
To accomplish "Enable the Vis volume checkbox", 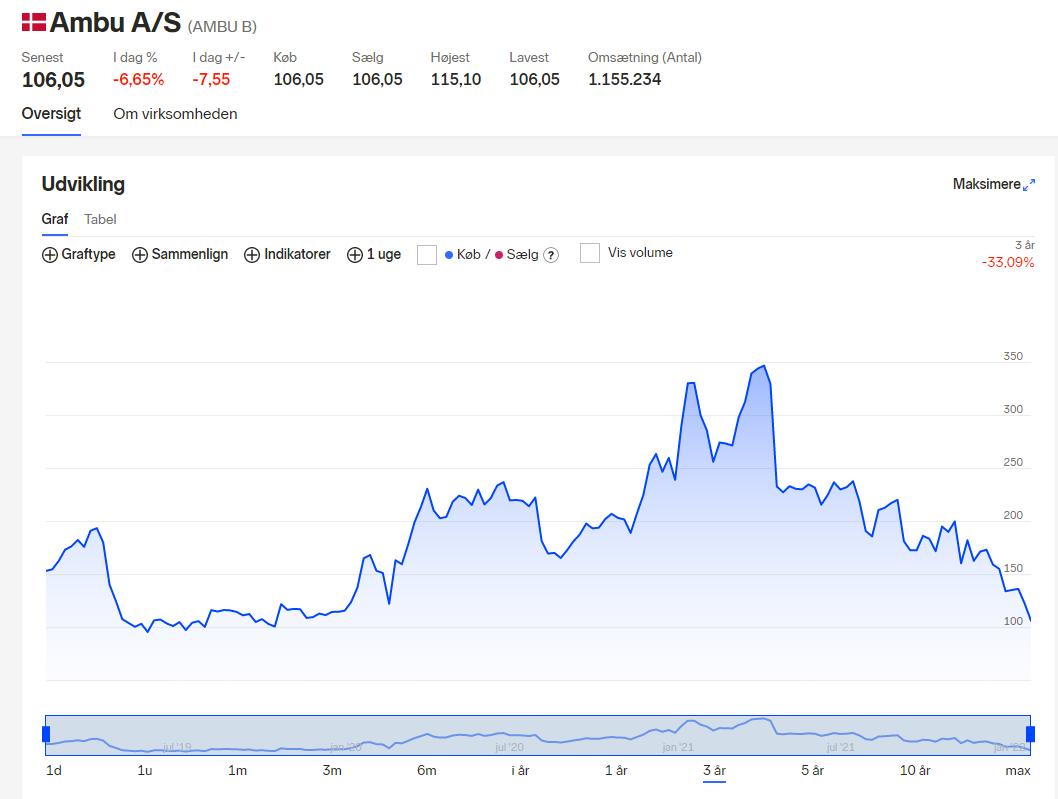I will (590, 253).
